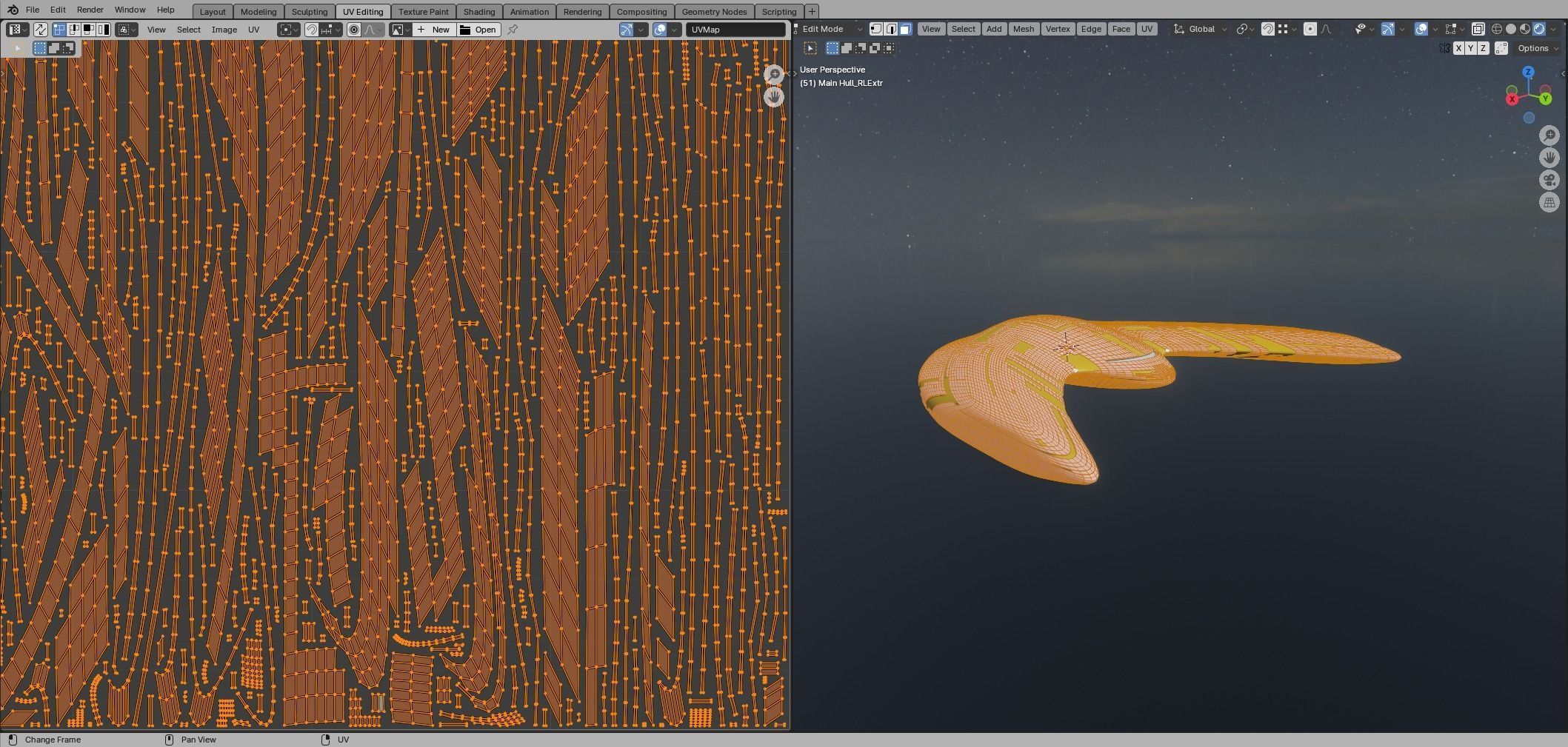Toggle image pin icon

pyautogui.click(x=513, y=30)
